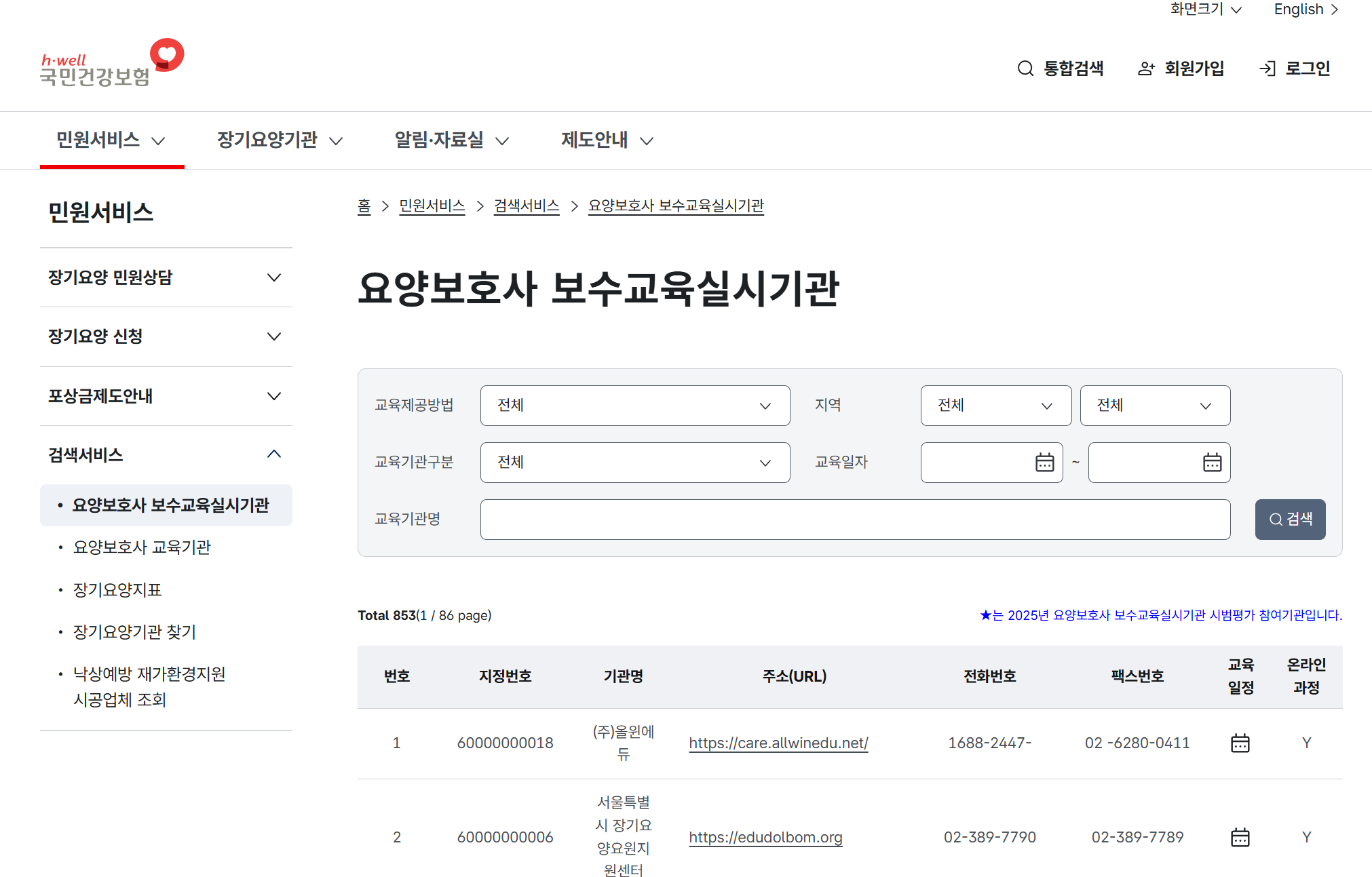Open first 지역 region dropdown

(x=996, y=406)
